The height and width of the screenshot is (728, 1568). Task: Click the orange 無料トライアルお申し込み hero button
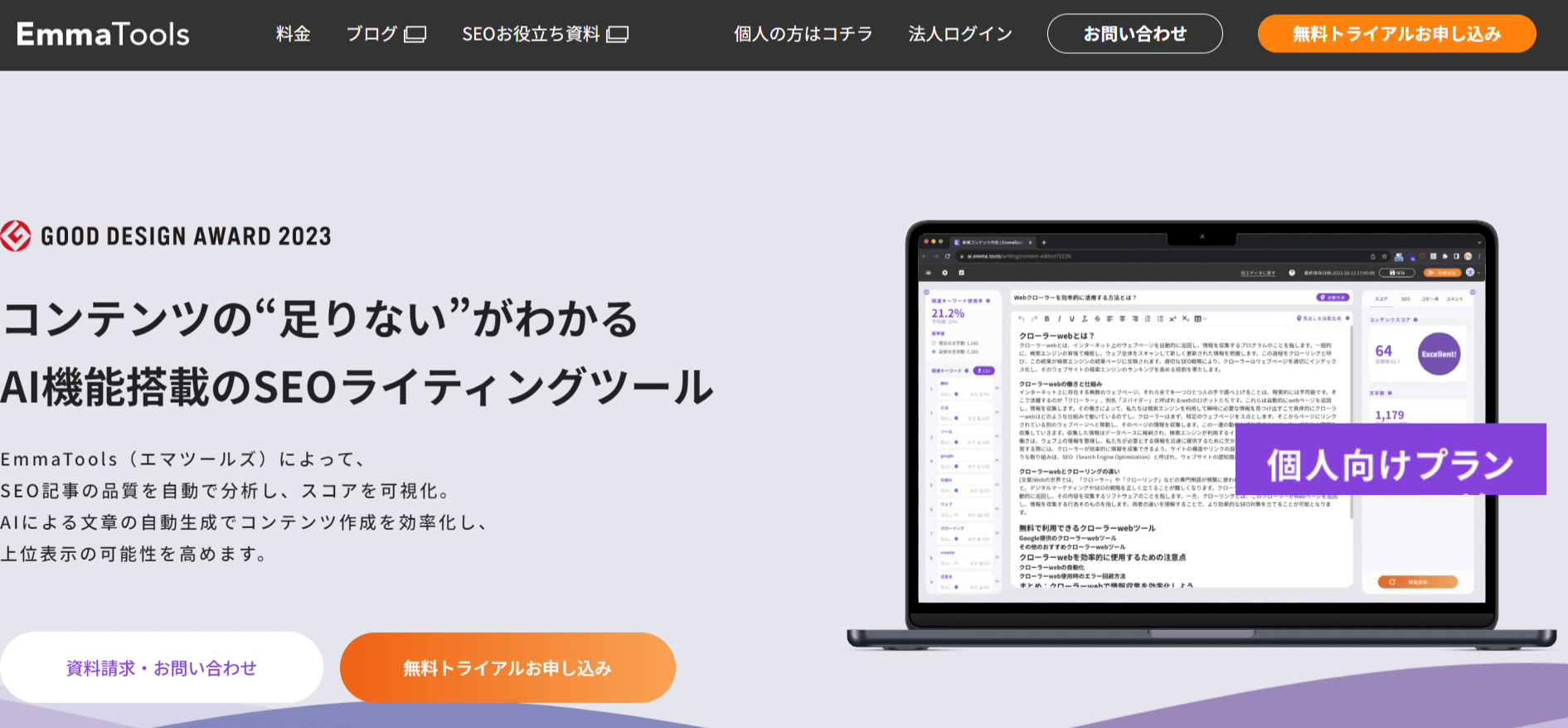[x=507, y=667]
